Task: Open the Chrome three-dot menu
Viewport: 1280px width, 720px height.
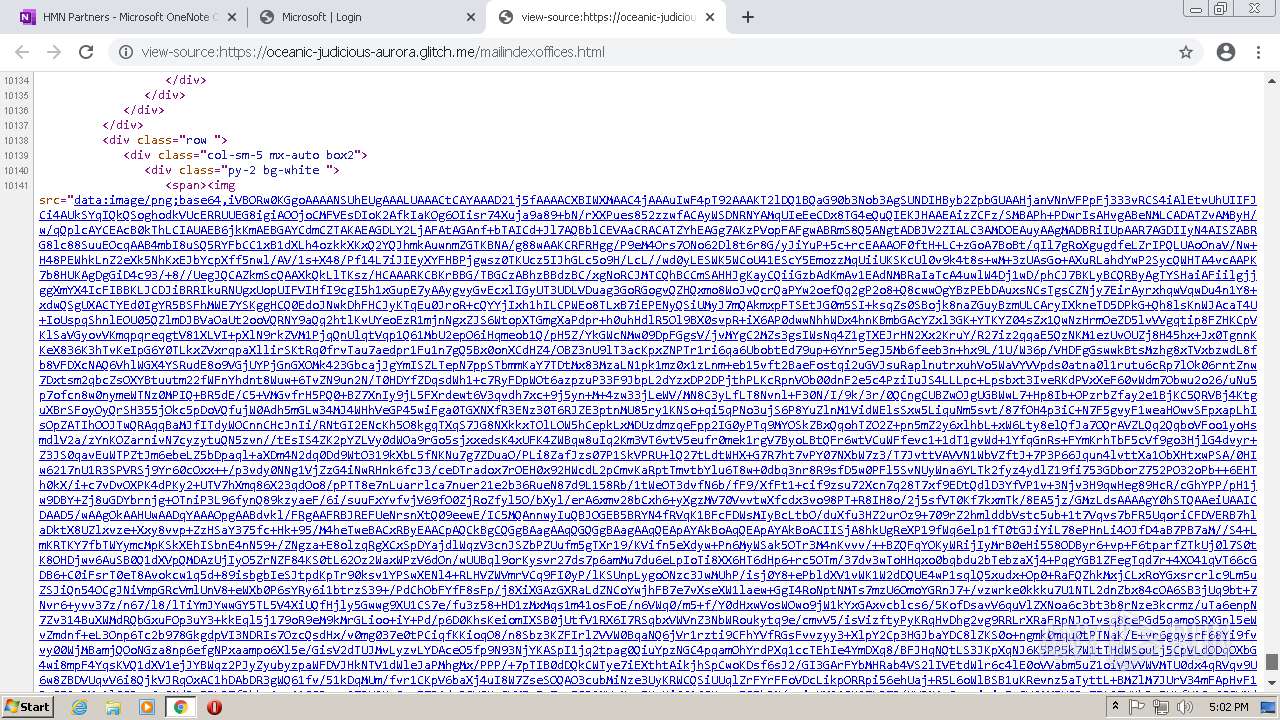Action: (x=1258, y=52)
